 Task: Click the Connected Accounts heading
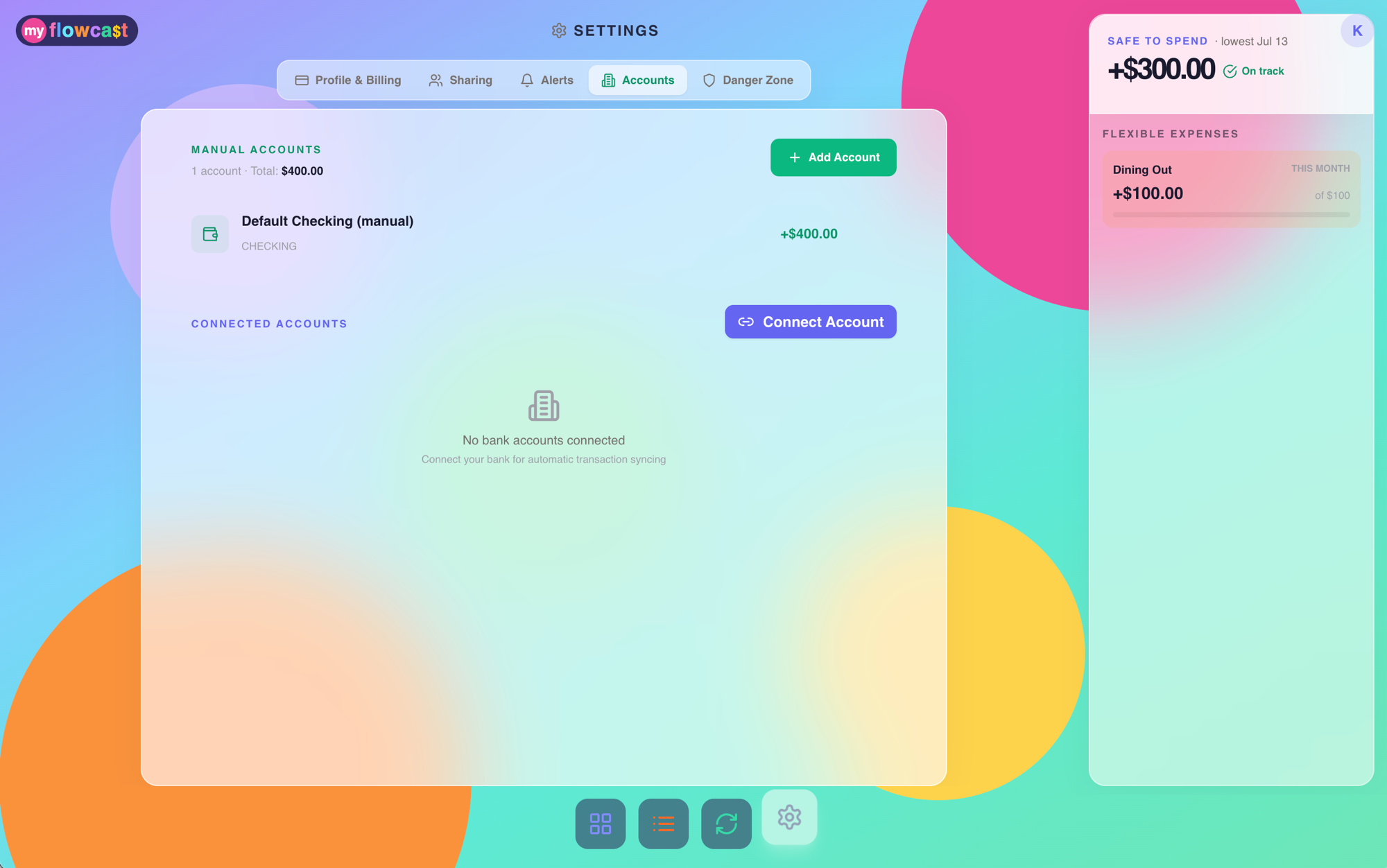tap(269, 324)
